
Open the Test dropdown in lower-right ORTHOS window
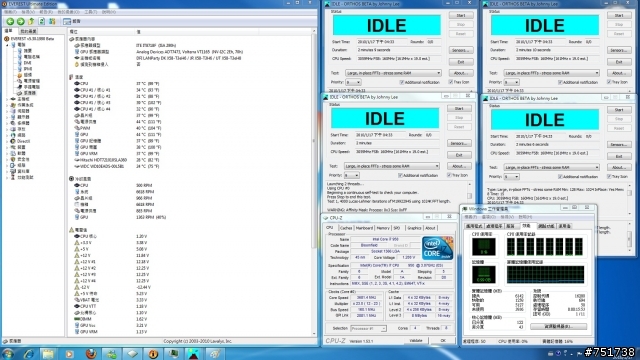(x=552, y=167)
